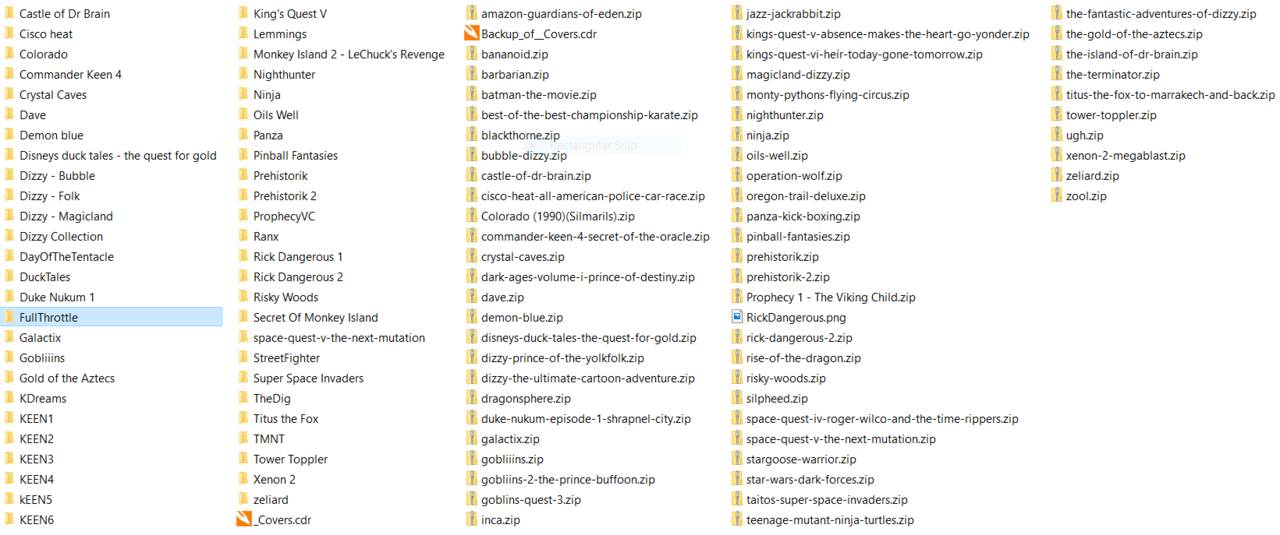Select the Crystal Caves folder name
1280x535 pixels.
point(53,95)
